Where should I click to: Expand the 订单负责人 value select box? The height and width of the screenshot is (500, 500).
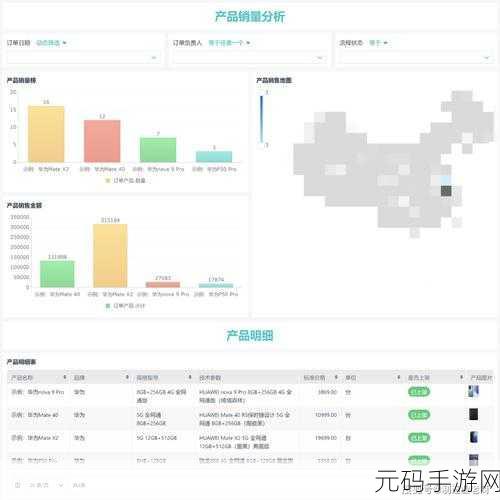tap(250, 58)
